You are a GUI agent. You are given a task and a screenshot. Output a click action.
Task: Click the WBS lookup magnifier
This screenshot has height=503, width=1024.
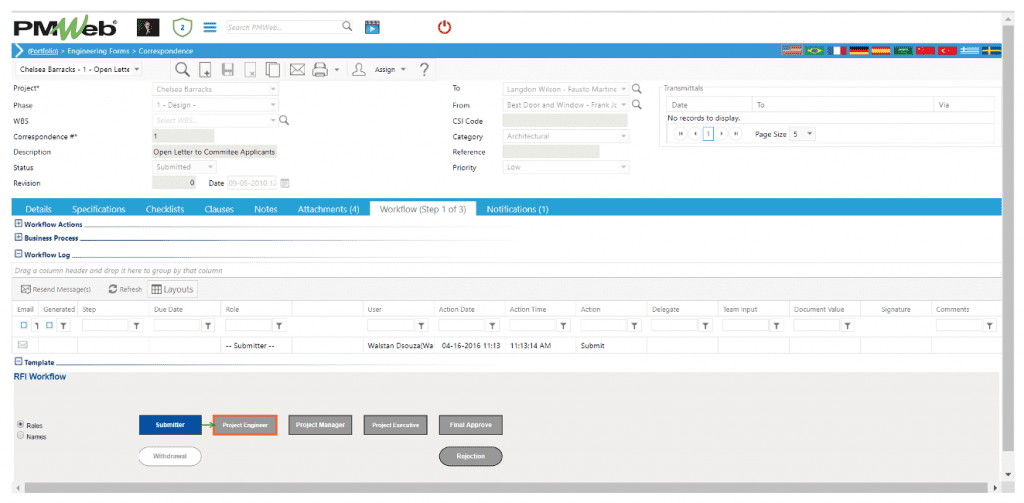pos(283,120)
